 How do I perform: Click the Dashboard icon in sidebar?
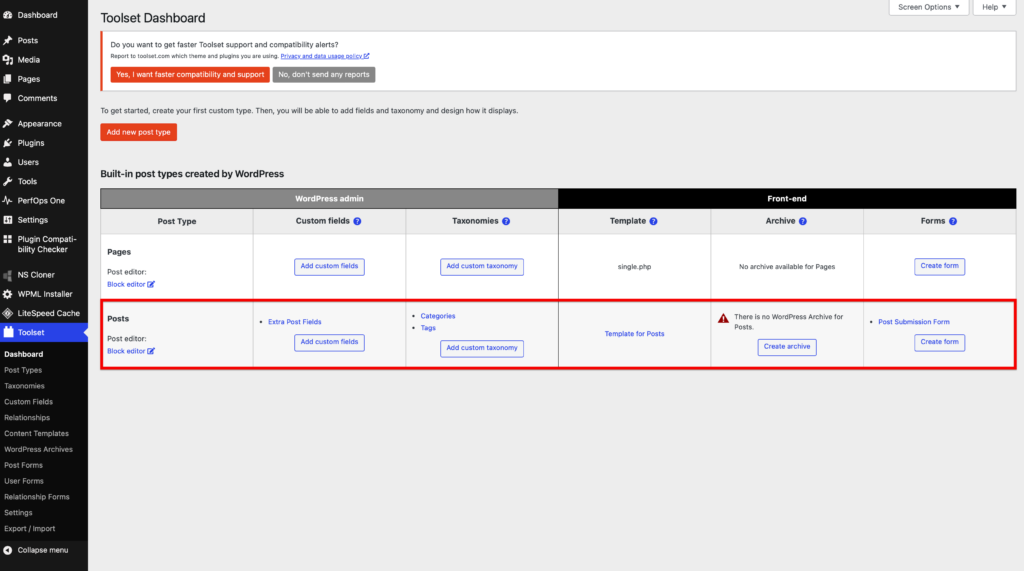[x=8, y=15]
